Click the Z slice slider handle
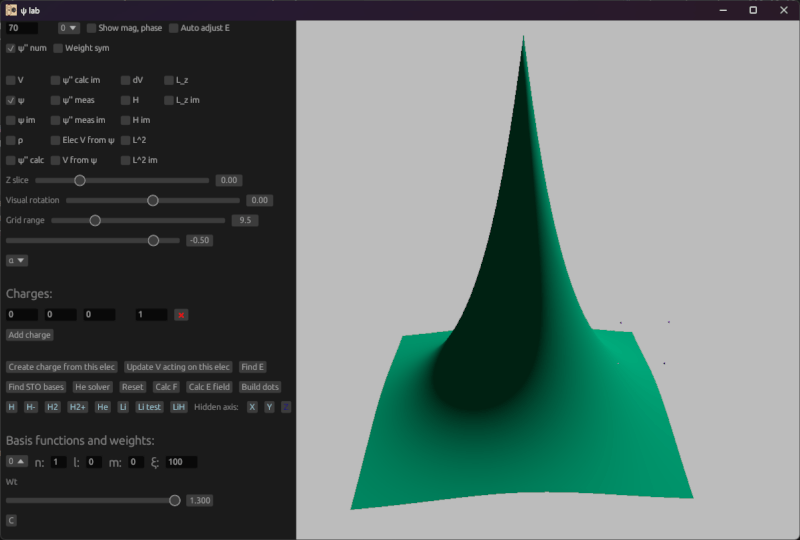 80,180
